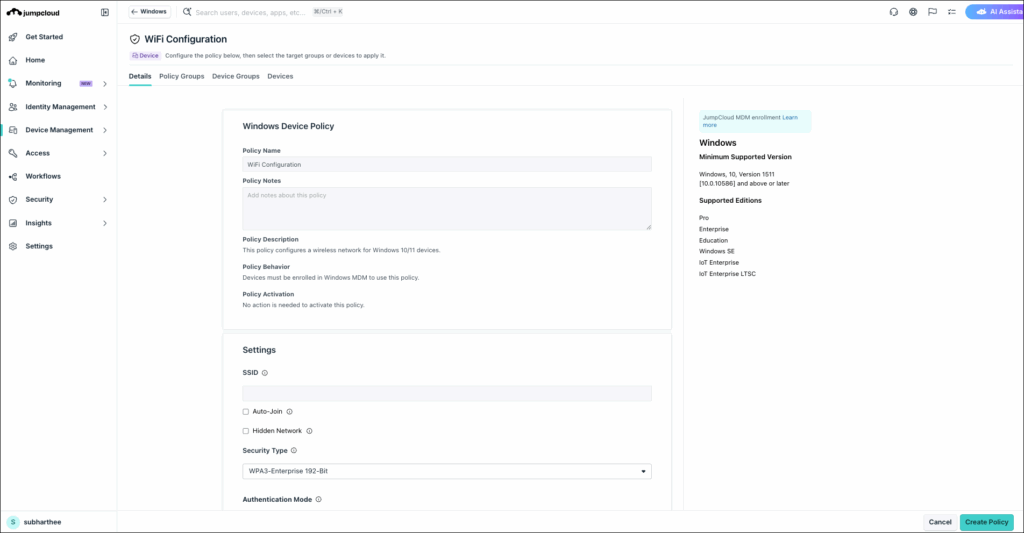Click the Settings gear icon
Image resolution: width=1024 pixels, height=533 pixels.
[x=13, y=246]
